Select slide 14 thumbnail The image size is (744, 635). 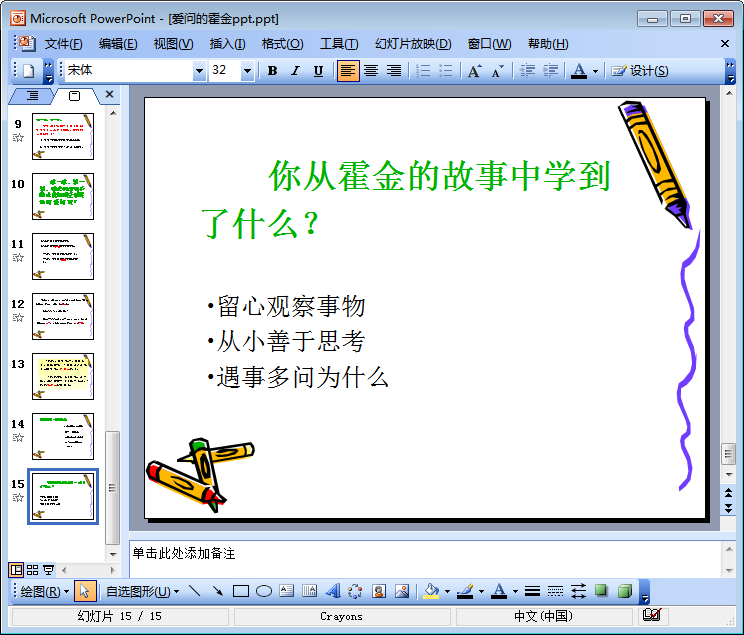pos(63,436)
